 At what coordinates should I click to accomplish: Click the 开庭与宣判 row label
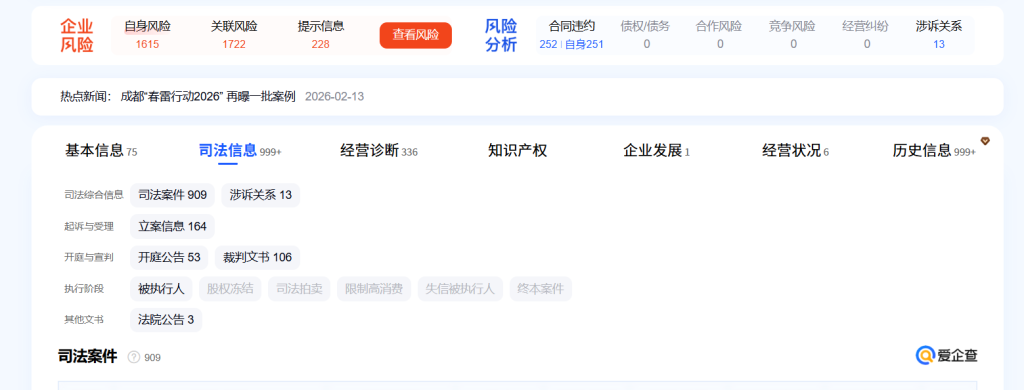pos(89,257)
